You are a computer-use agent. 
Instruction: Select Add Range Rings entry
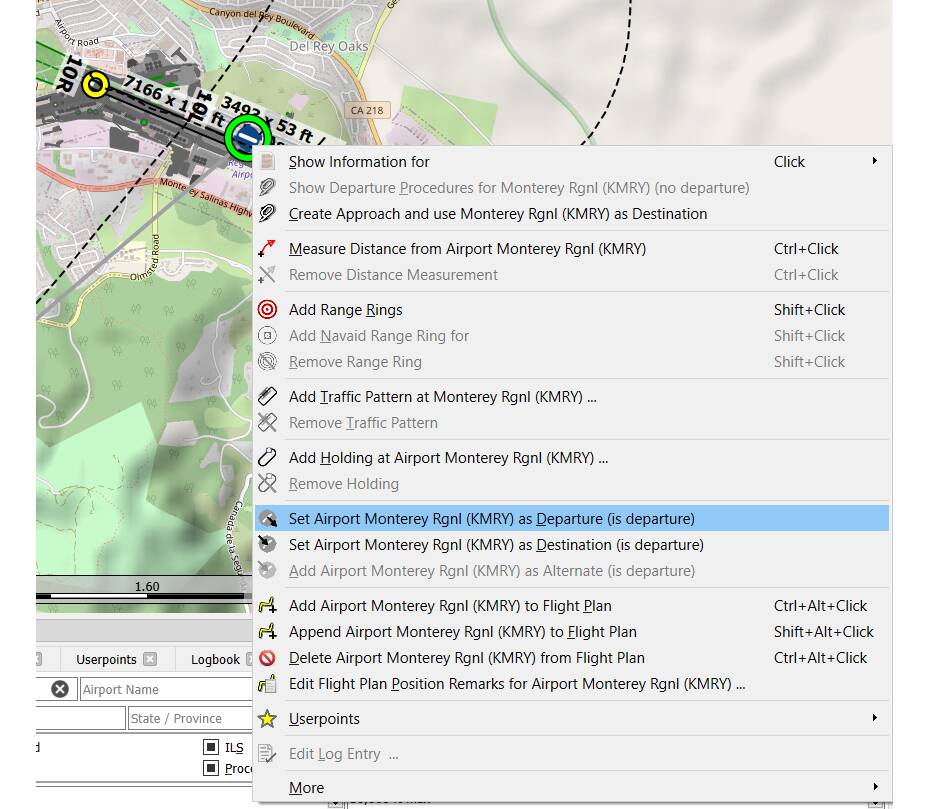click(571, 310)
